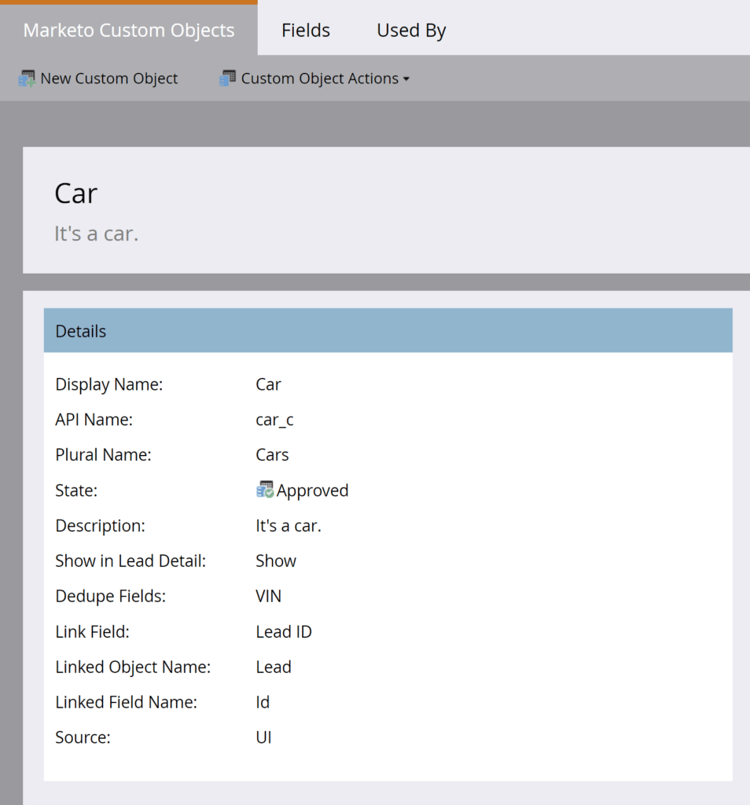Click the Details section header

pos(388,331)
